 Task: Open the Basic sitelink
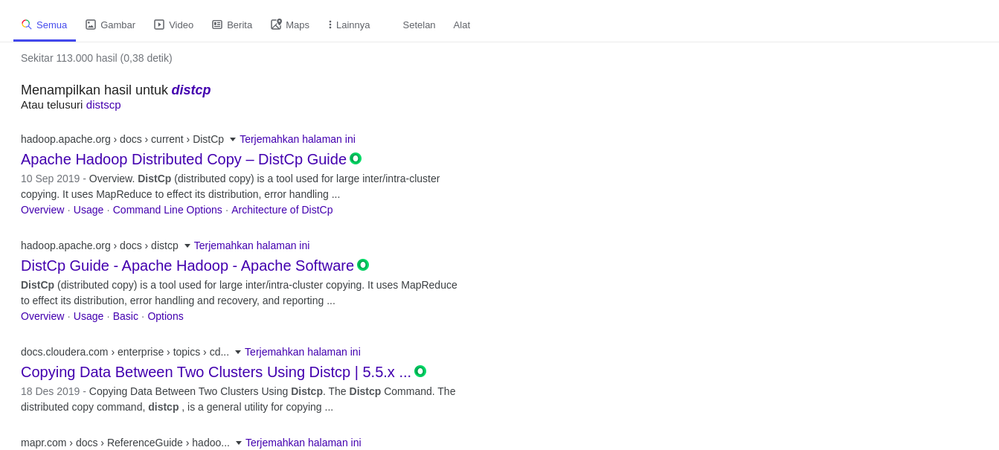(x=126, y=316)
